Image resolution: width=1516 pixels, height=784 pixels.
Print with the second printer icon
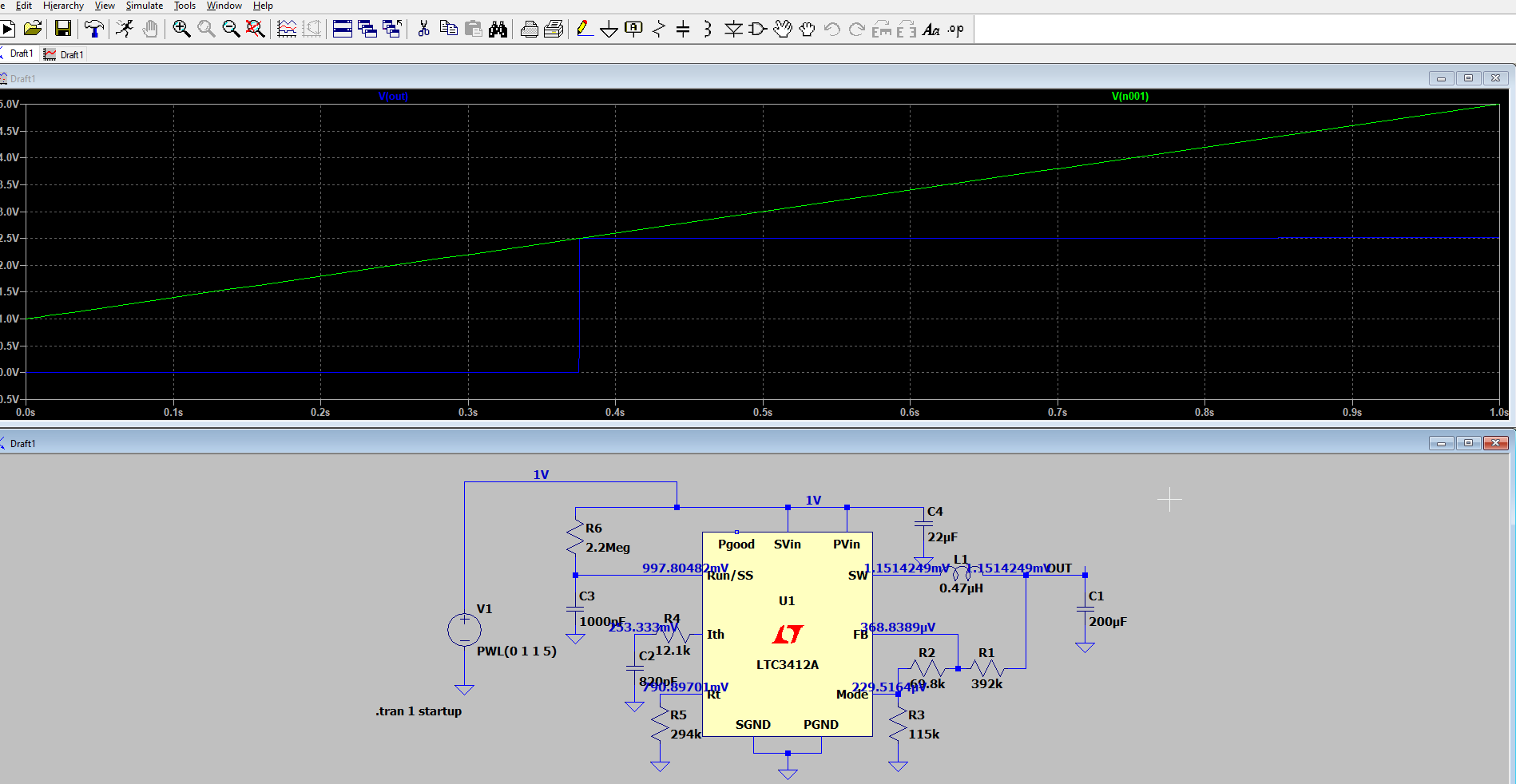point(554,30)
